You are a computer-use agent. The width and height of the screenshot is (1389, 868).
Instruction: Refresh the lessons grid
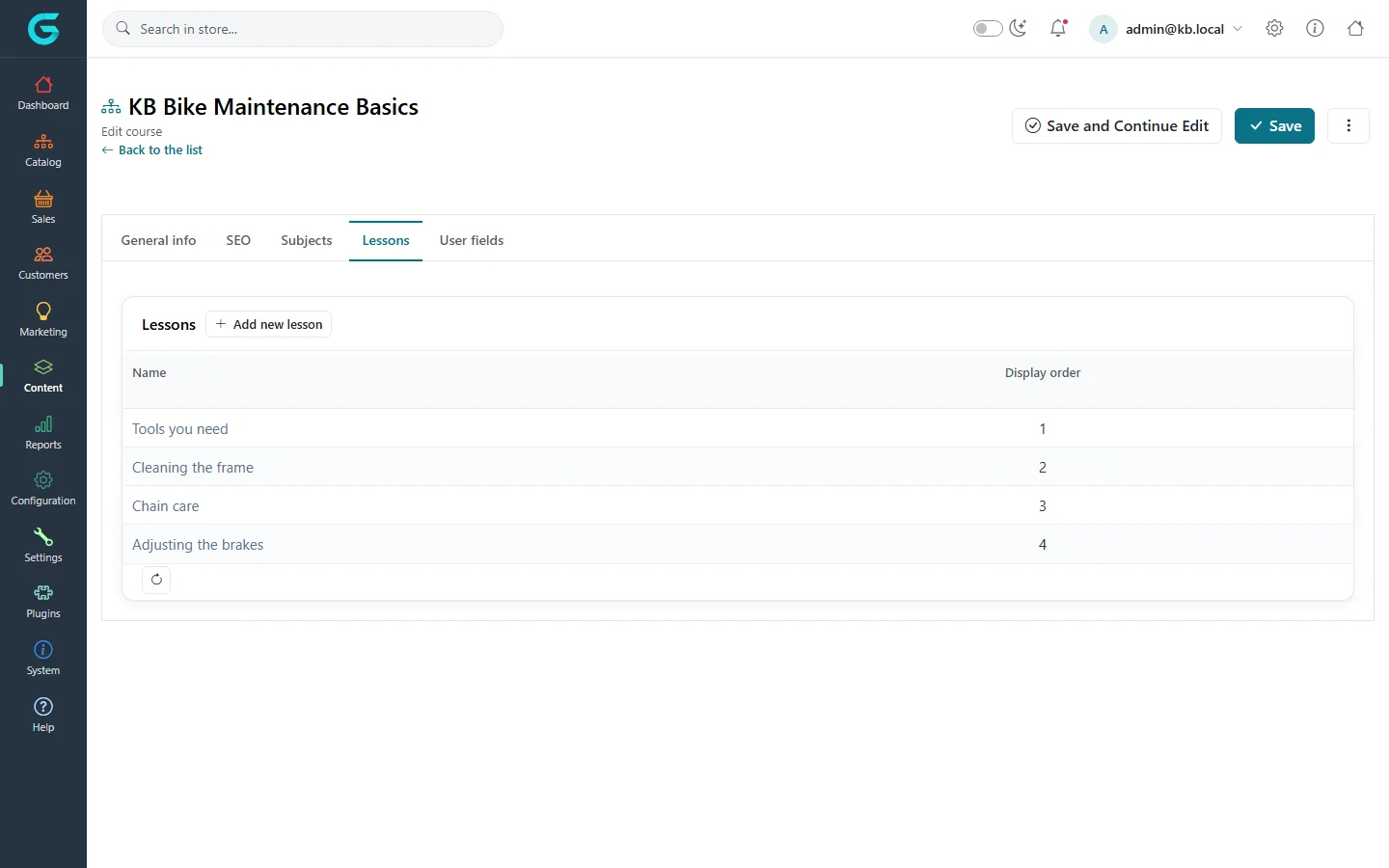click(156, 580)
